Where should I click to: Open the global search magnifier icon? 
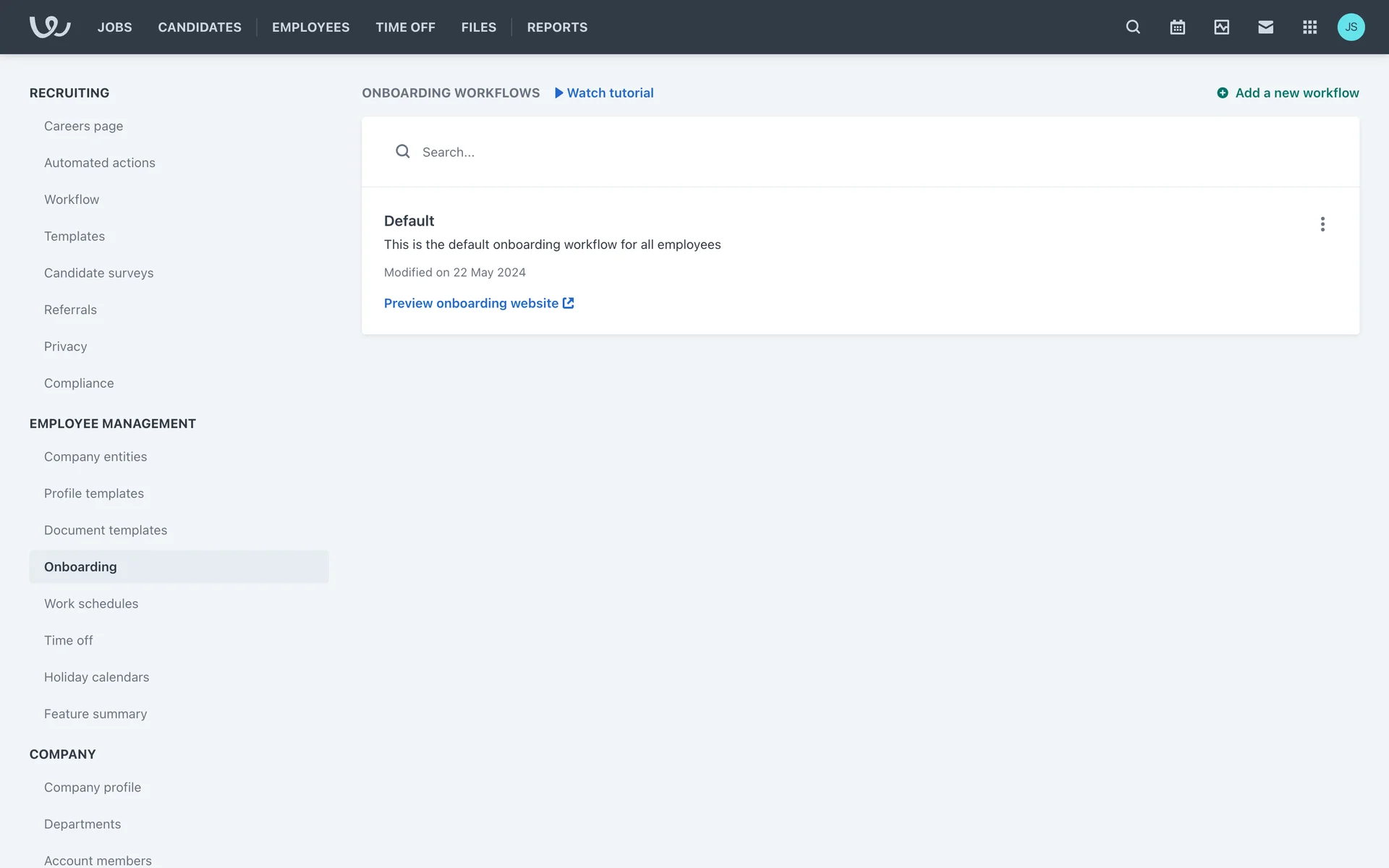pyautogui.click(x=1133, y=27)
